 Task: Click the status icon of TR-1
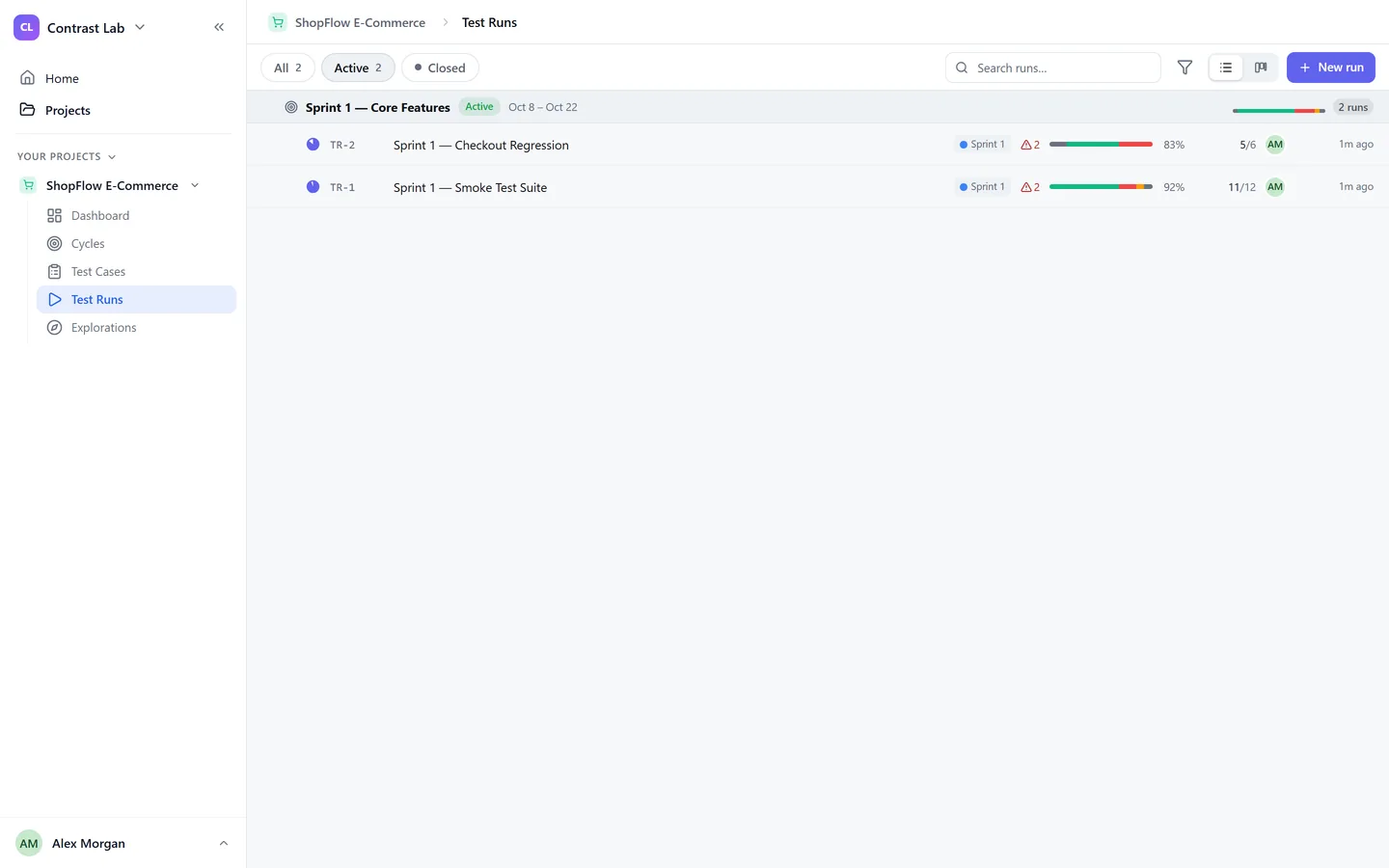tap(313, 187)
